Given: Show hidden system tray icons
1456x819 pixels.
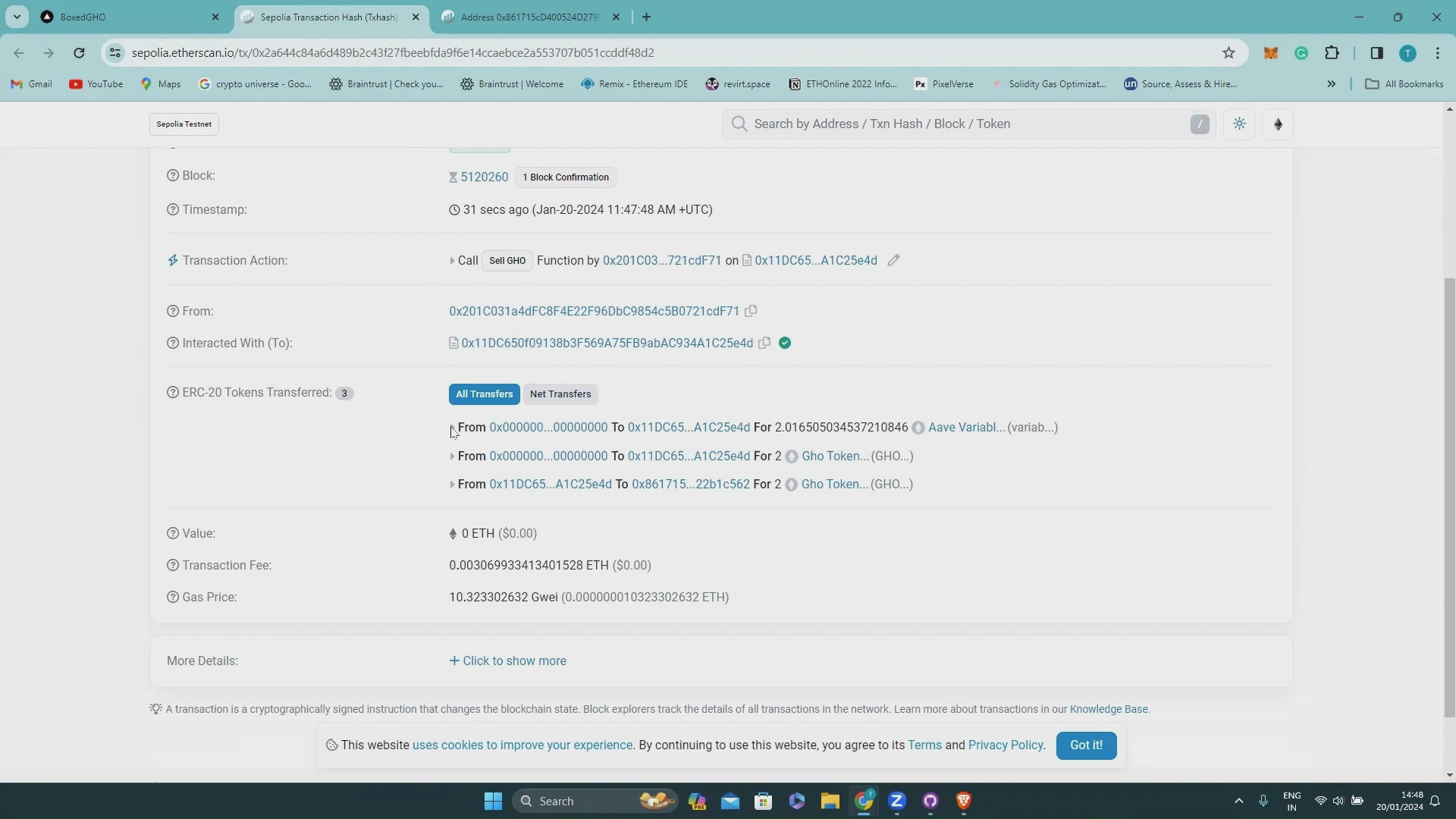Looking at the screenshot, I should point(1238,802).
